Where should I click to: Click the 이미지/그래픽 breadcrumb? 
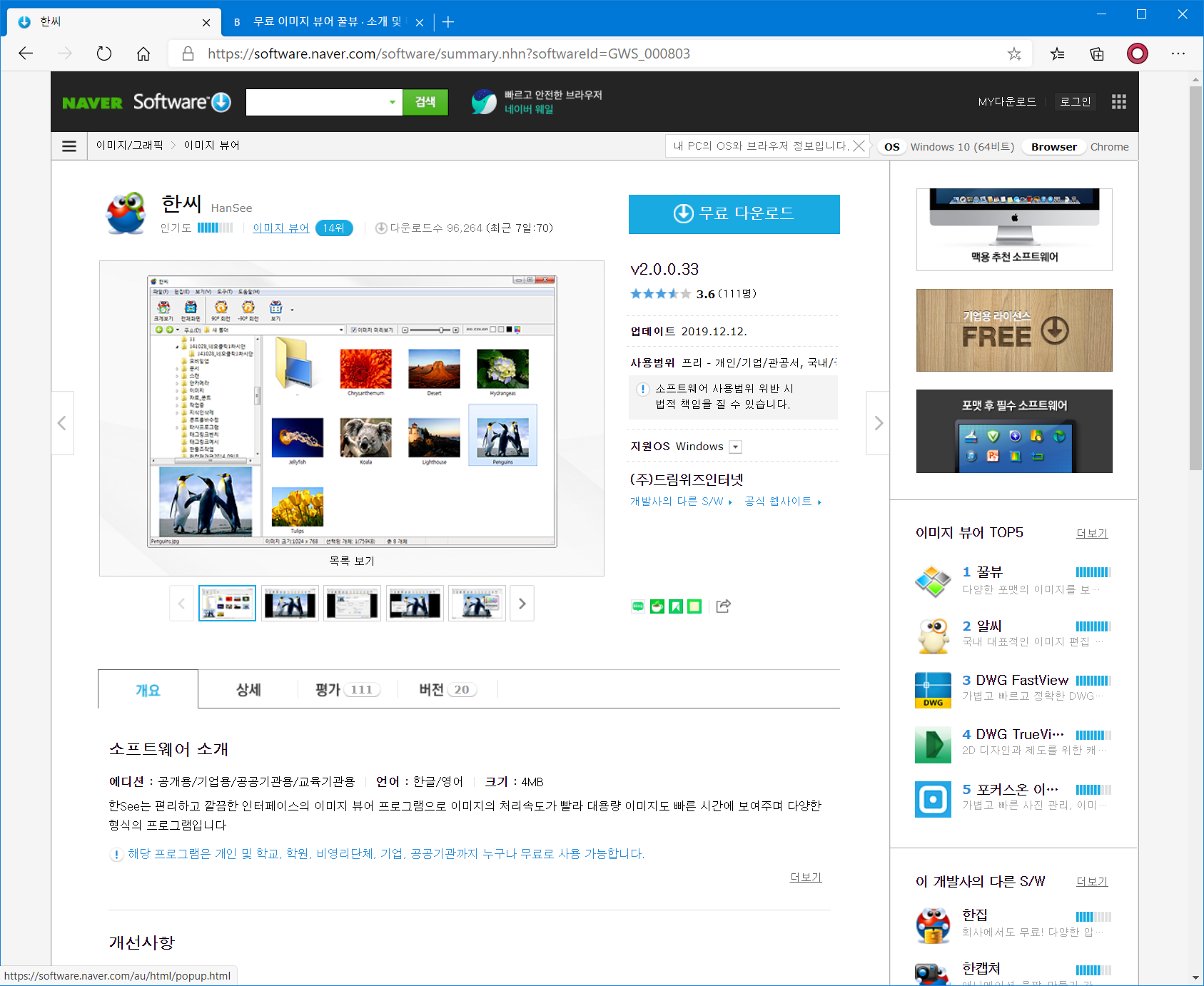click(130, 146)
